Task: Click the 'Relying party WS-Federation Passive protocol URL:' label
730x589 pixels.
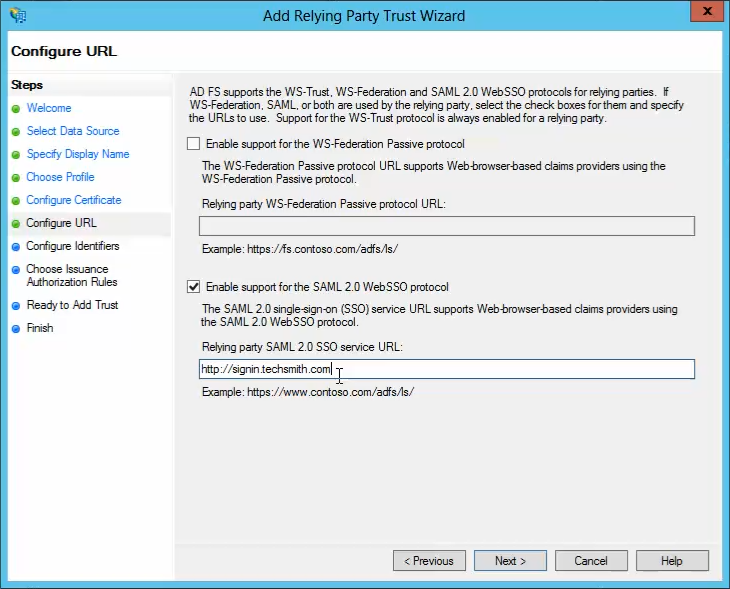Action: [x=324, y=204]
